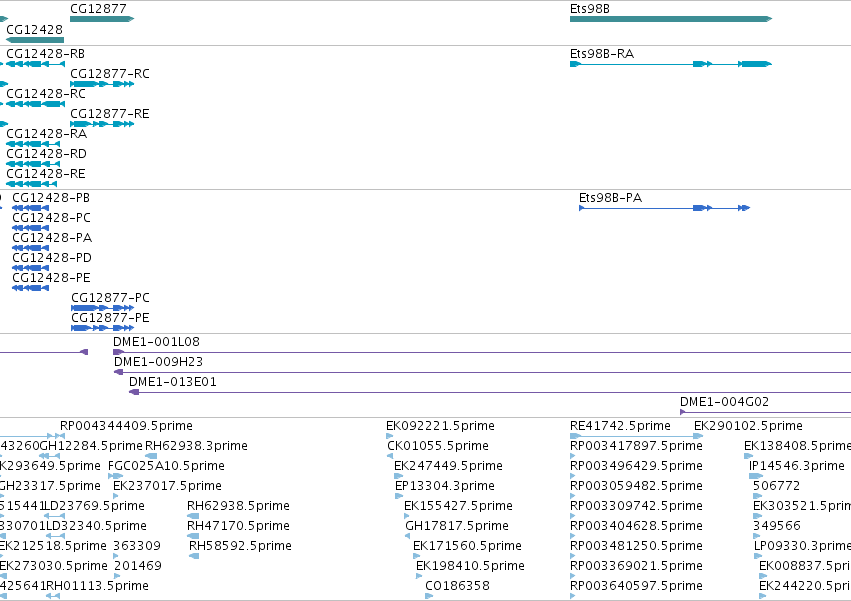
Task: Open protein CG12428-PA
Action: coord(52,238)
